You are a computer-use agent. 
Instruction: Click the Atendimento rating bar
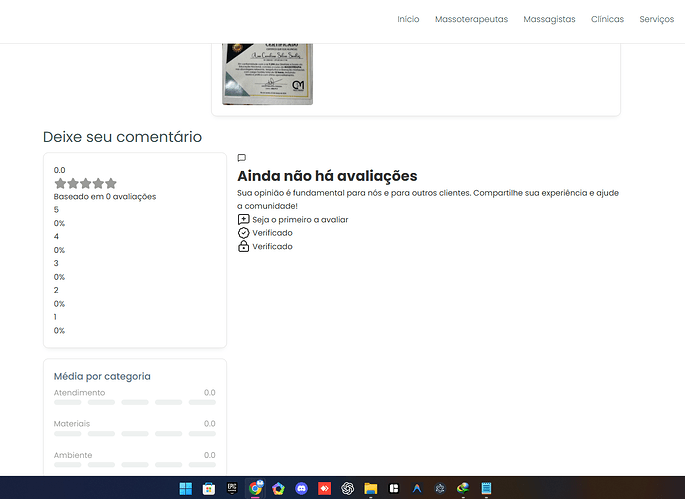134,402
